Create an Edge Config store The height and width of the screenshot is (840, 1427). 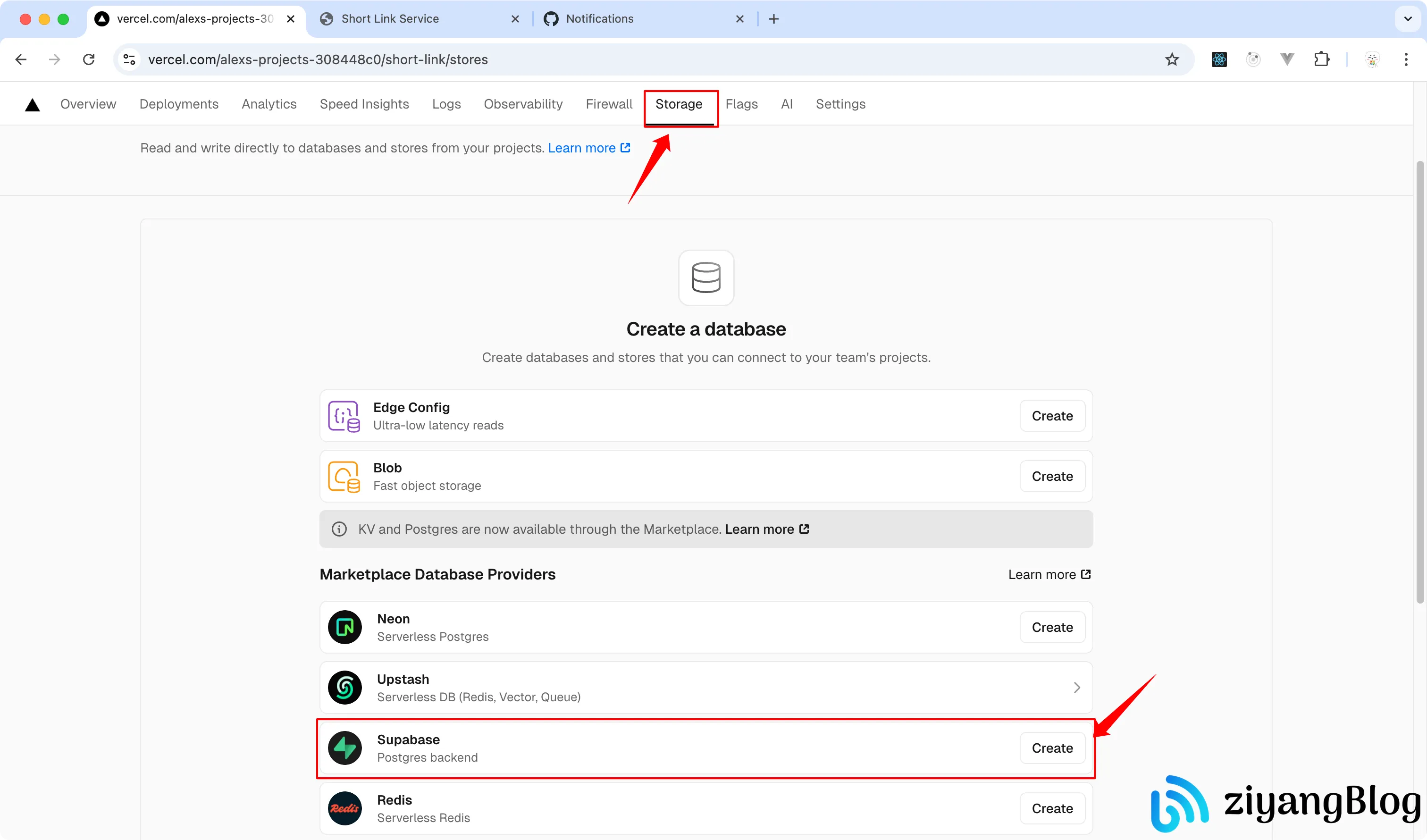point(1052,416)
